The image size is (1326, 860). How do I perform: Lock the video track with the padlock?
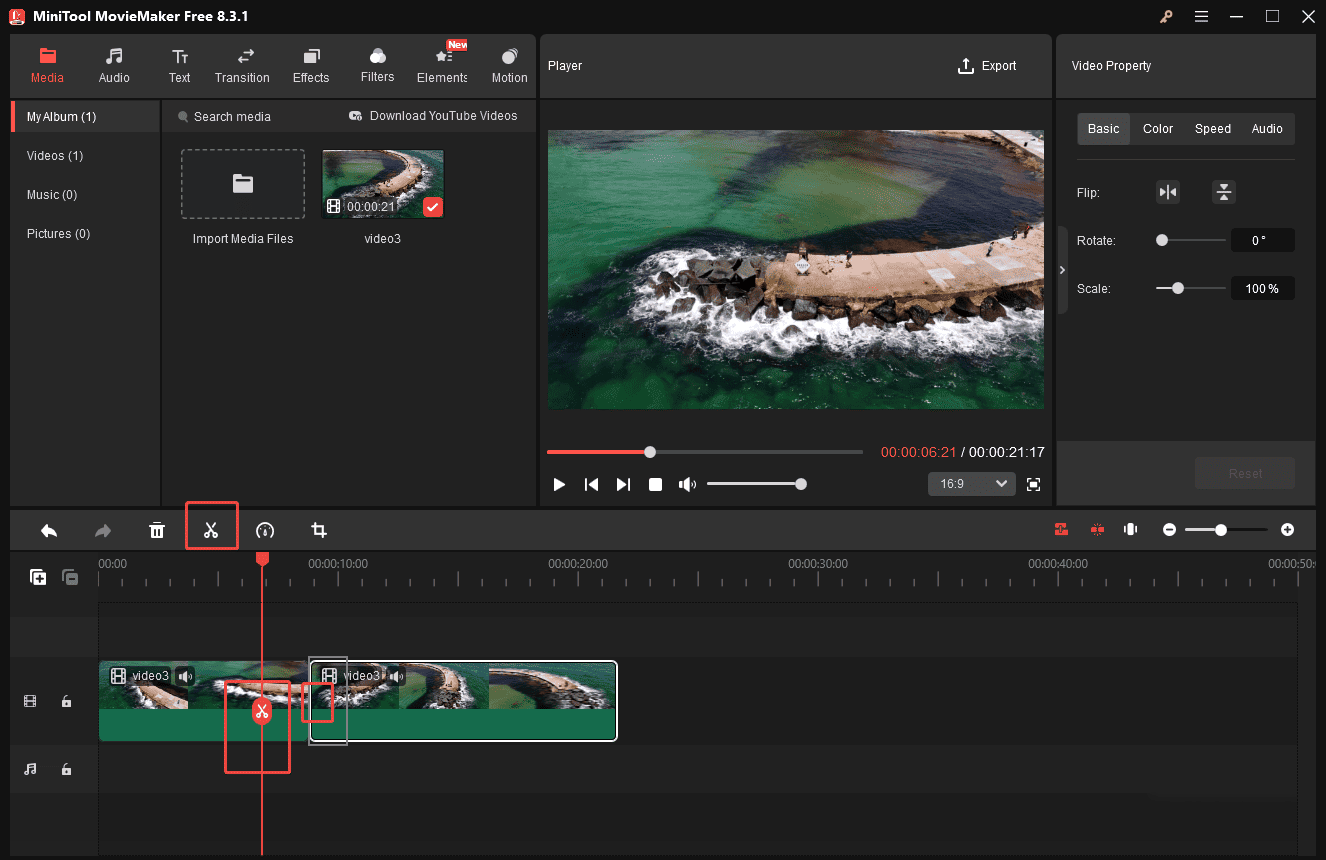coord(66,701)
